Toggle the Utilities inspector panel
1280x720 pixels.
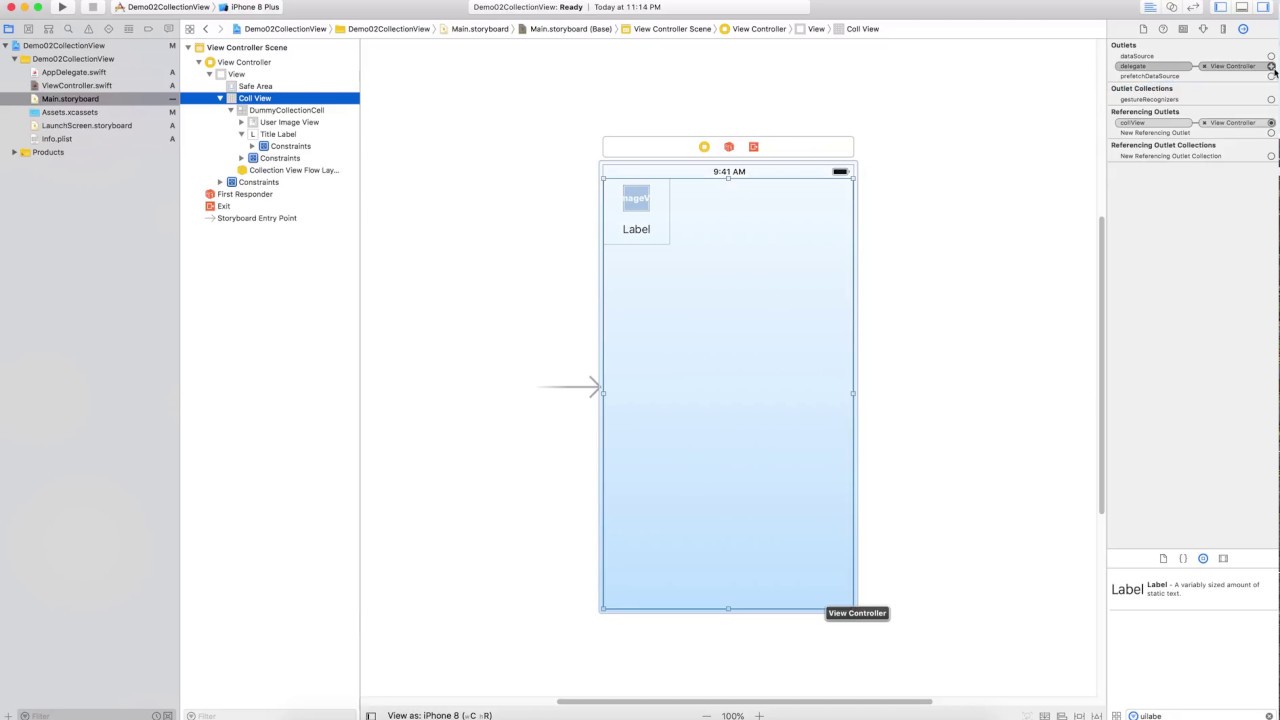pyautogui.click(x=1263, y=7)
